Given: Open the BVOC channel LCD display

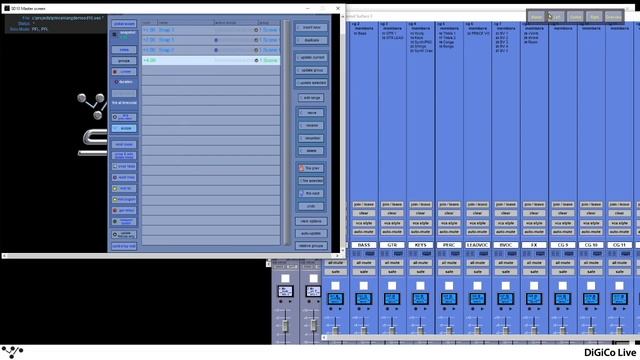Looking at the screenshot, I should (506, 299).
